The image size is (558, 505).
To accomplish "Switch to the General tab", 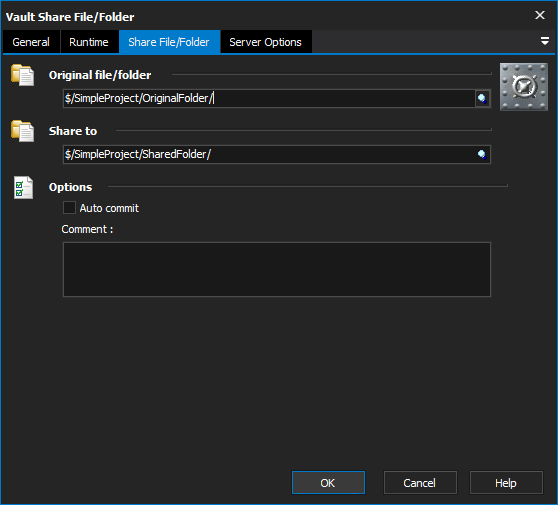I will click(x=31, y=42).
